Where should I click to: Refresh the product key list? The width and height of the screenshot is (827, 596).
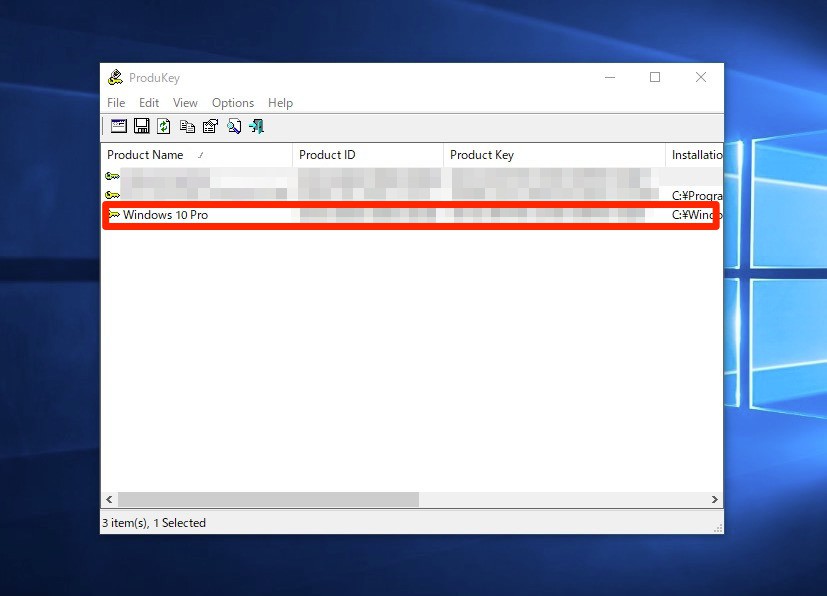[164, 126]
